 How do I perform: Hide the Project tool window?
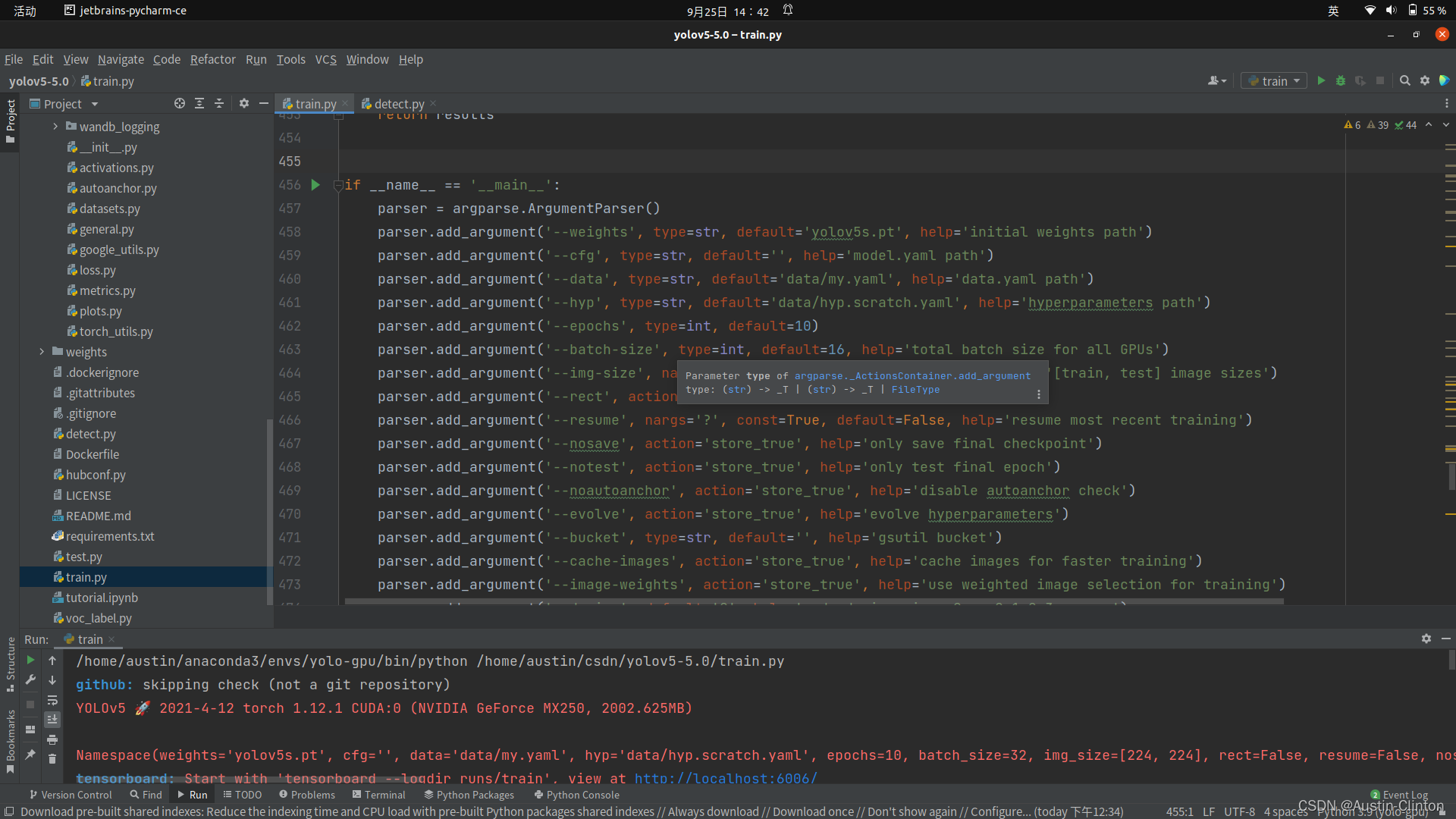pos(264,104)
